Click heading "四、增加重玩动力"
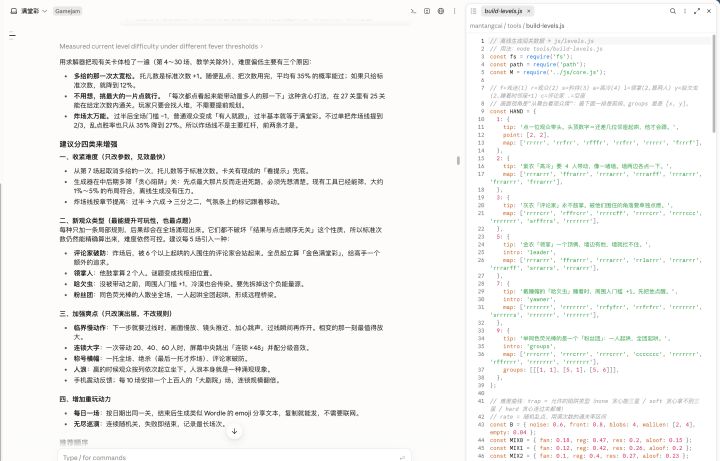The width and height of the screenshot is (720, 461). [x=85, y=399]
